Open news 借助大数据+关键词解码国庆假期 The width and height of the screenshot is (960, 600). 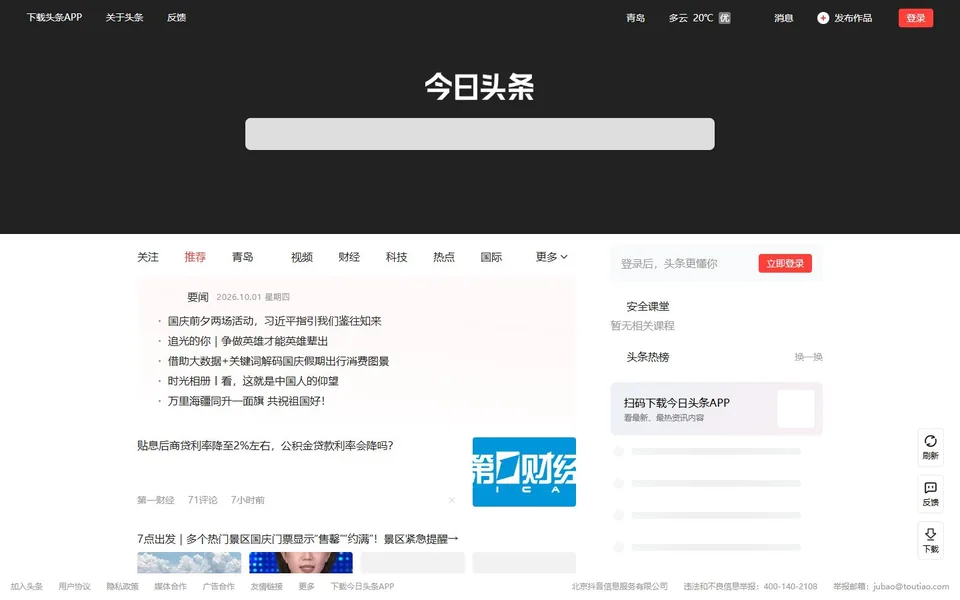click(x=278, y=361)
